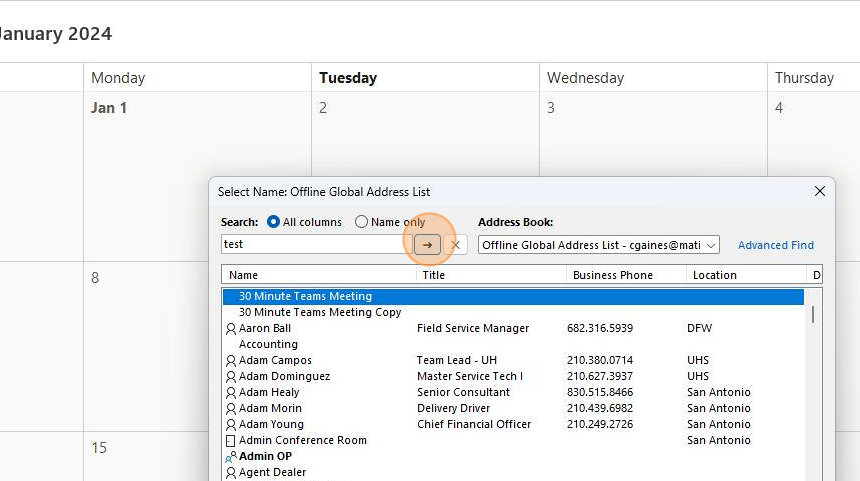Click the Admin OP group icon
Image resolution: width=860 pixels, height=481 pixels.
(x=231, y=457)
